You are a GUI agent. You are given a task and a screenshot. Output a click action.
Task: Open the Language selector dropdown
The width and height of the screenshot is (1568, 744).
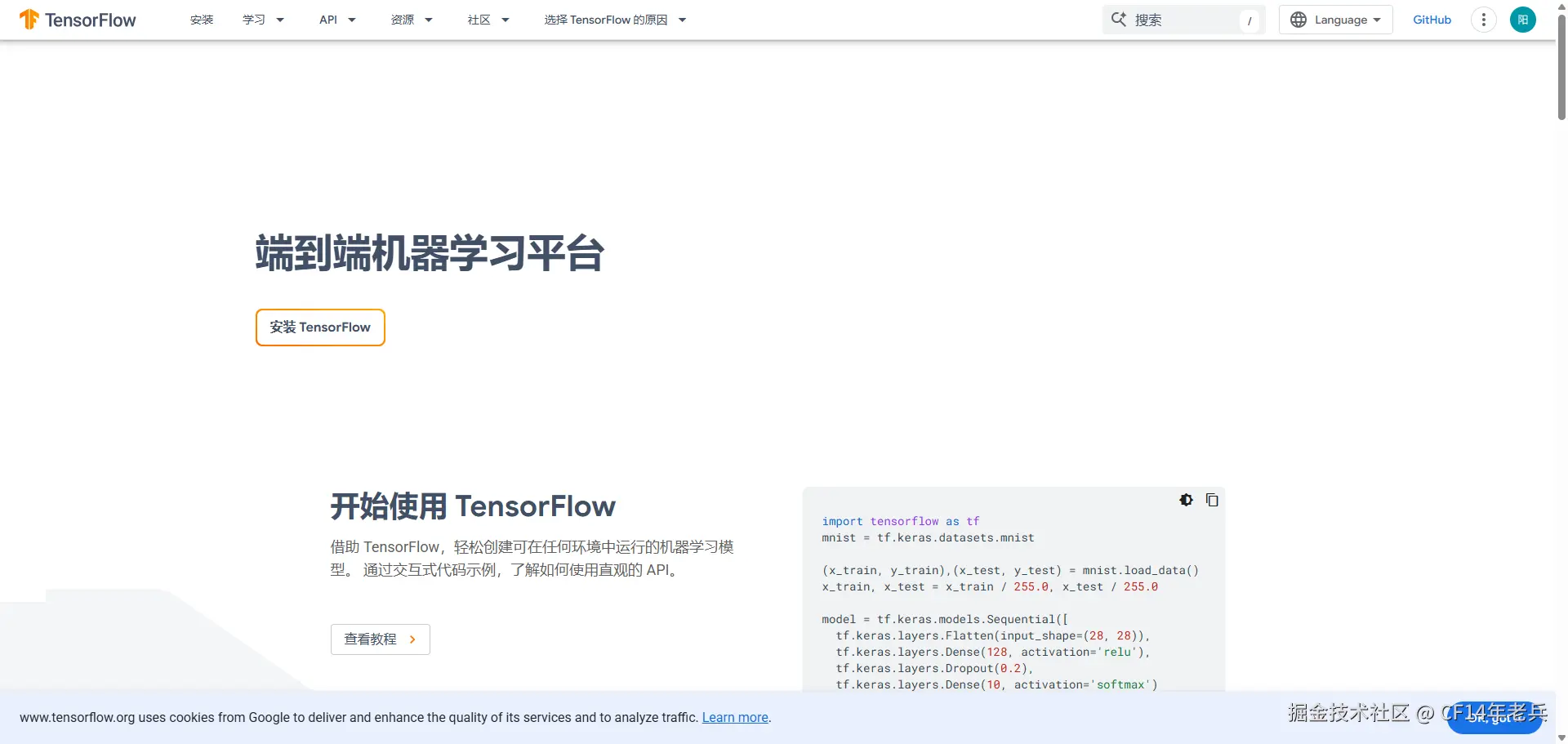point(1336,20)
